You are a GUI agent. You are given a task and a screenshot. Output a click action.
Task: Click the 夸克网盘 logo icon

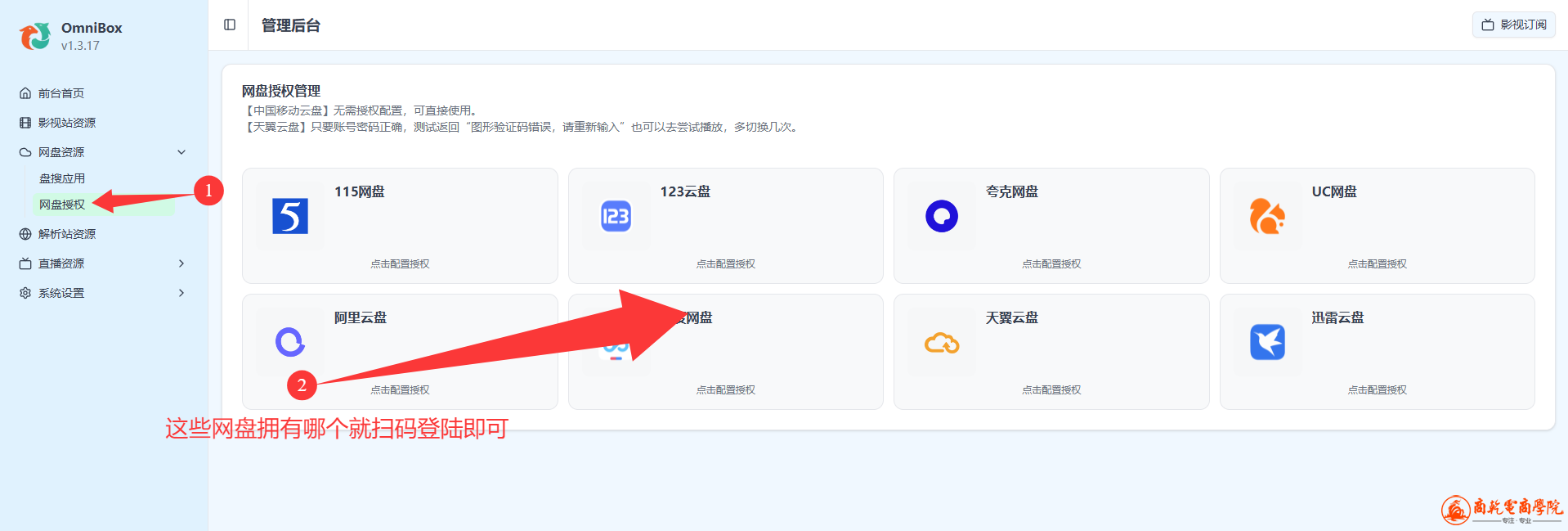942,217
